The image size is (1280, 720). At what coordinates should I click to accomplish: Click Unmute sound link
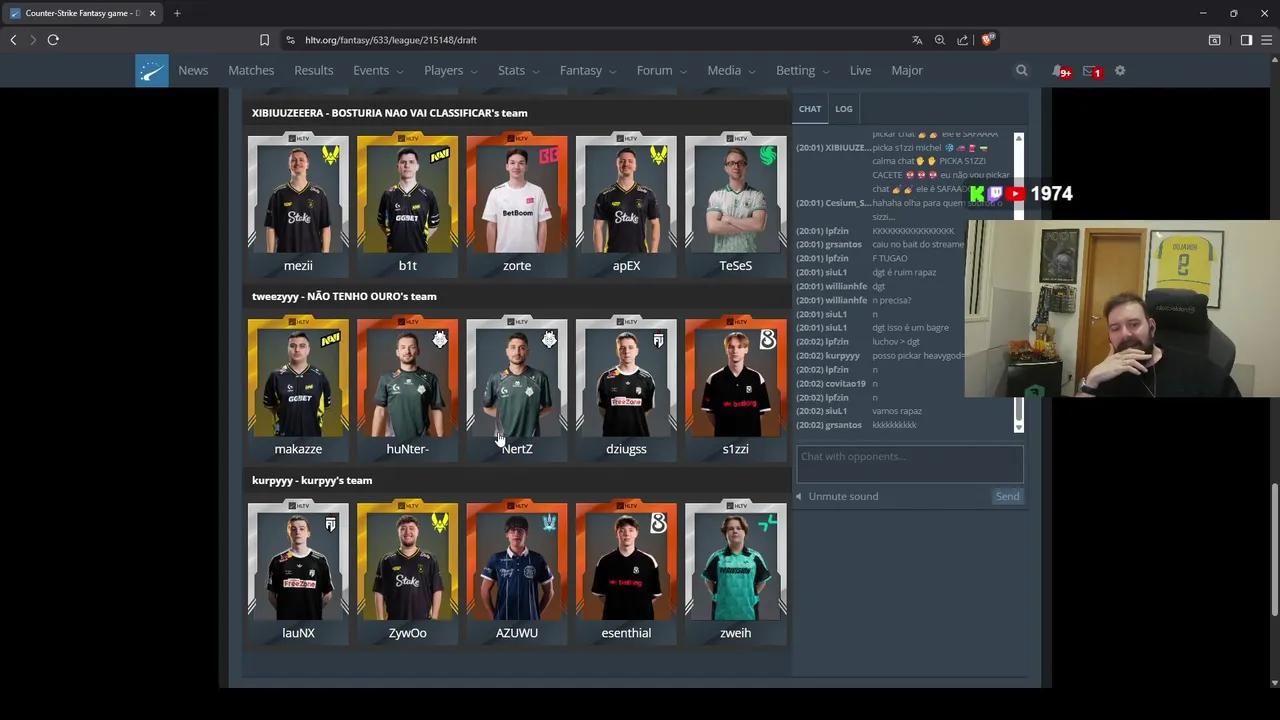coord(843,496)
